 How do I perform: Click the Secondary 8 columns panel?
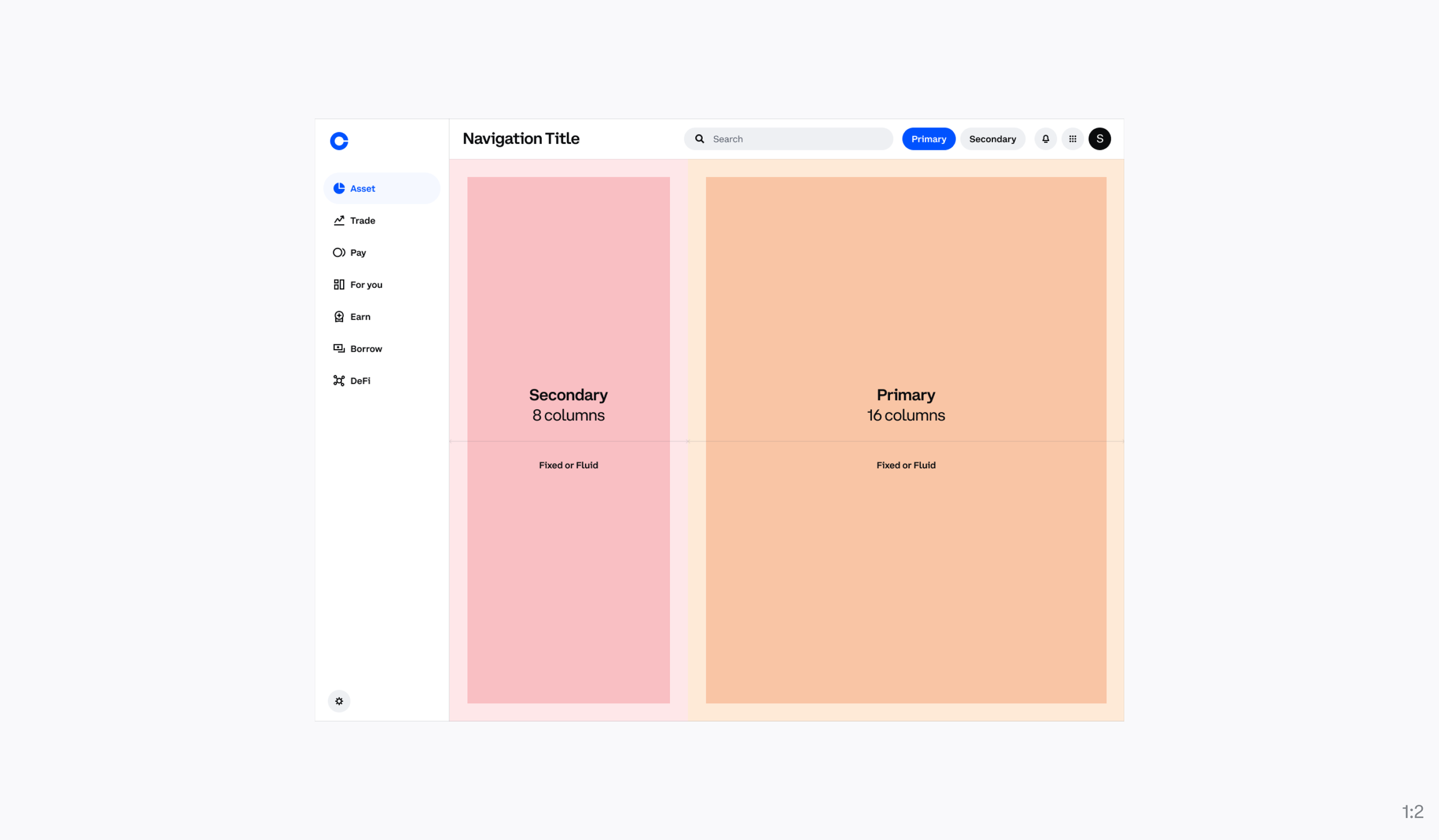tap(568, 440)
